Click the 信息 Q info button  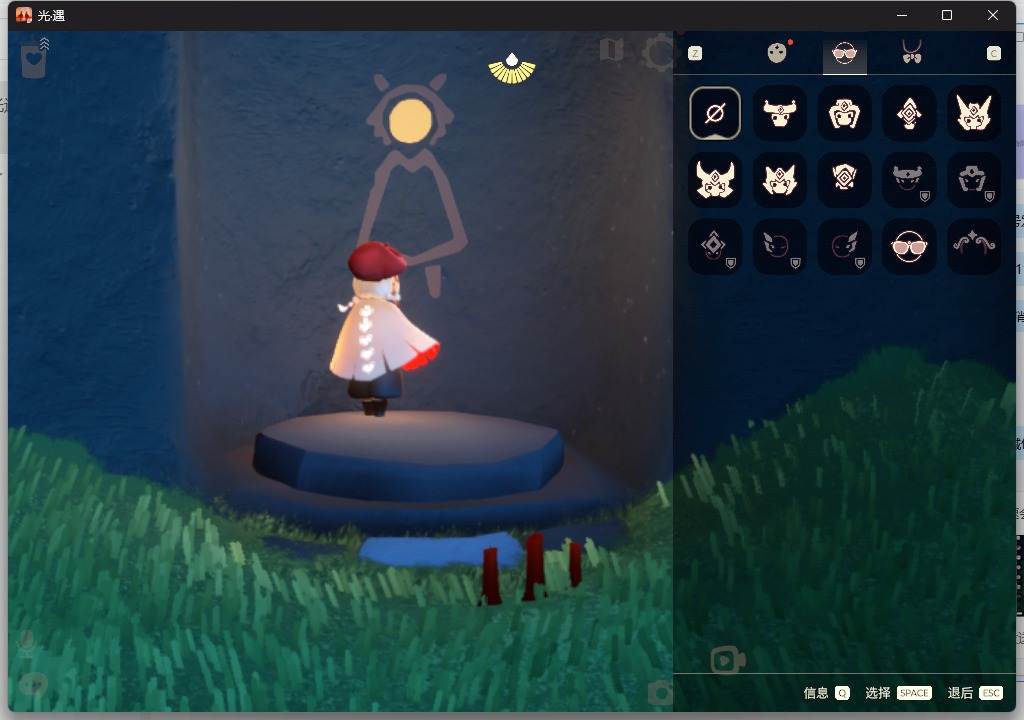(x=826, y=693)
